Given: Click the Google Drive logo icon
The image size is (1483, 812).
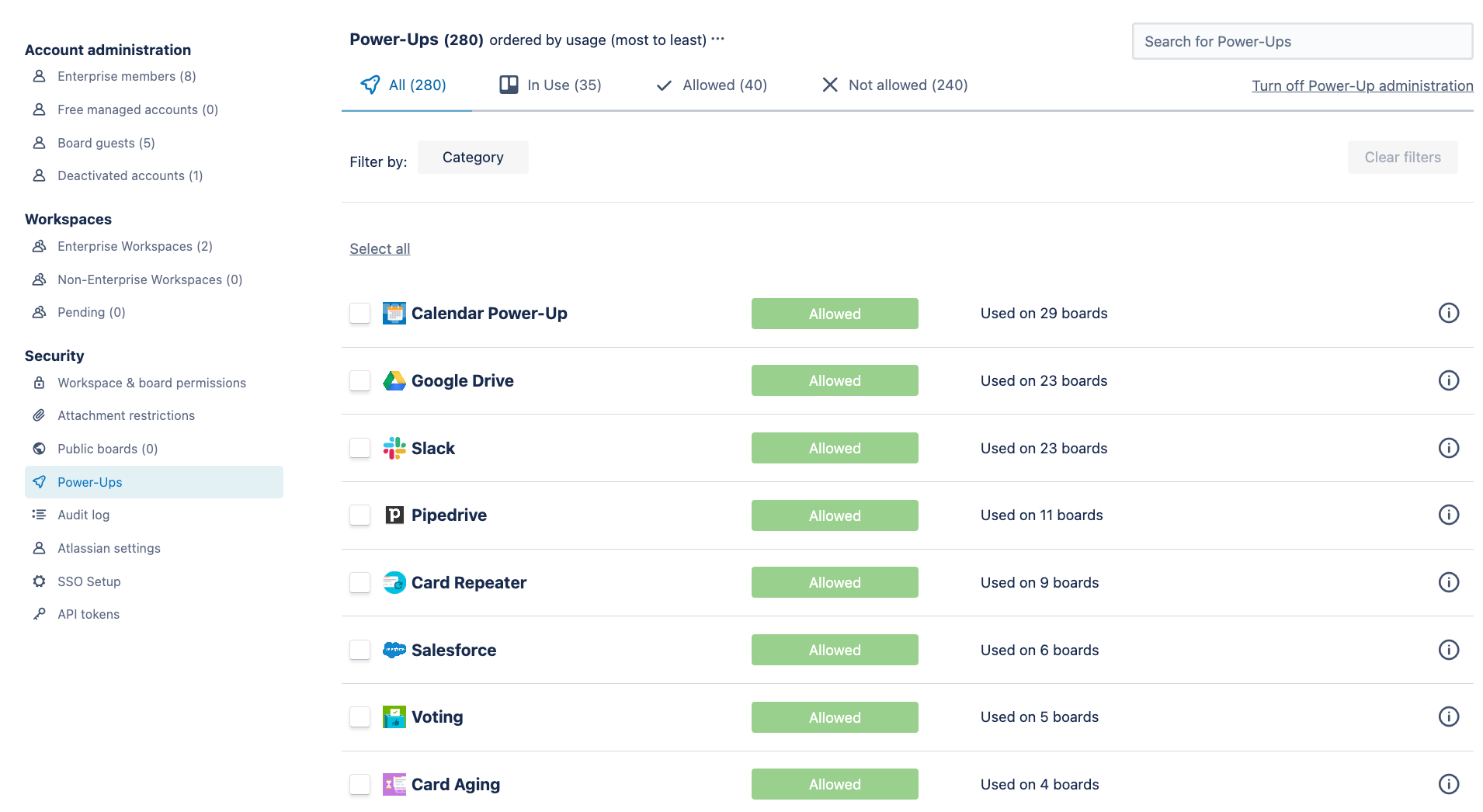Looking at the screenshot, I should point(394,381).
